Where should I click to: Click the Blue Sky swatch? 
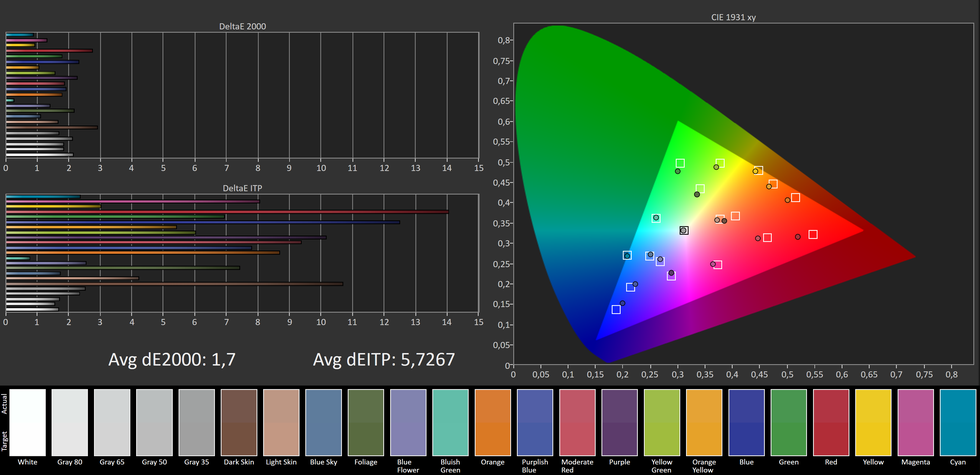point(324,422)
